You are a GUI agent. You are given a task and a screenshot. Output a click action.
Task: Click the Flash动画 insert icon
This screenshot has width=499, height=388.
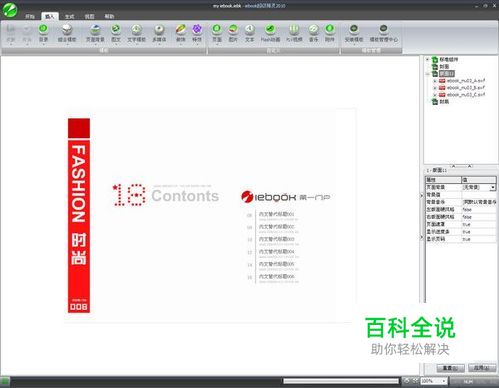click(270, 29)
